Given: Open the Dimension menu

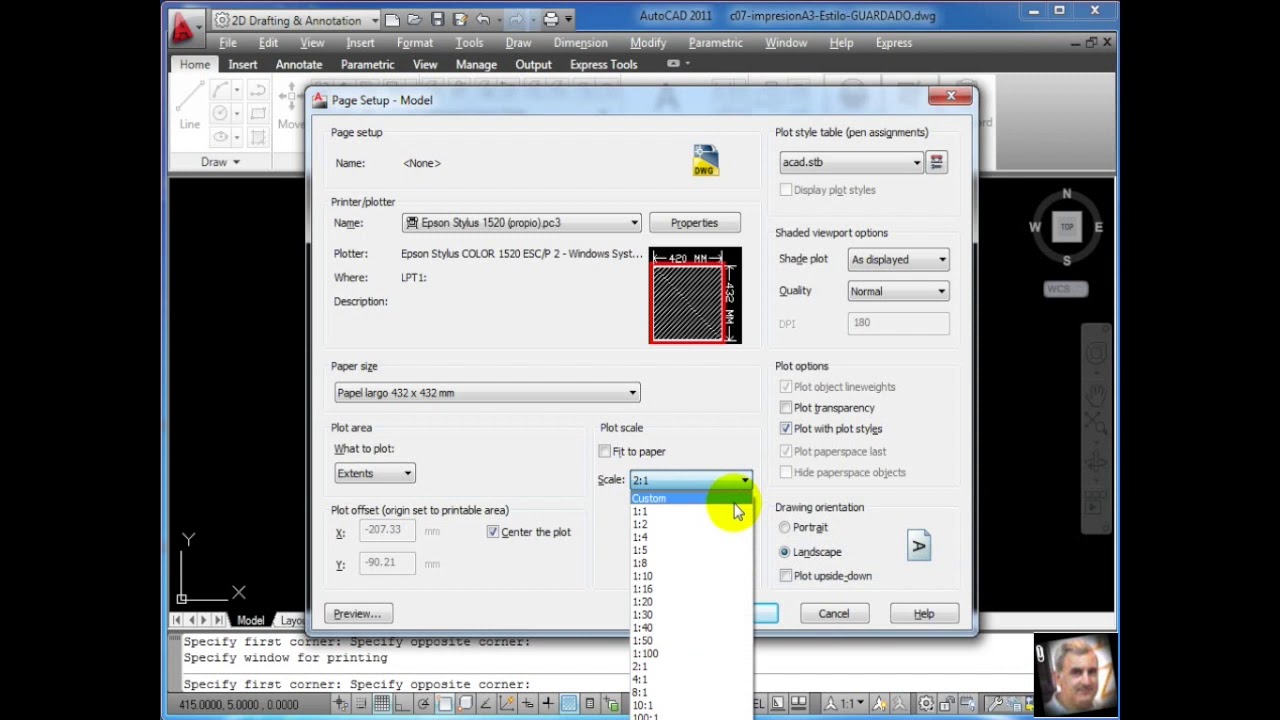Looking at the screenshot, I should 580,43.
